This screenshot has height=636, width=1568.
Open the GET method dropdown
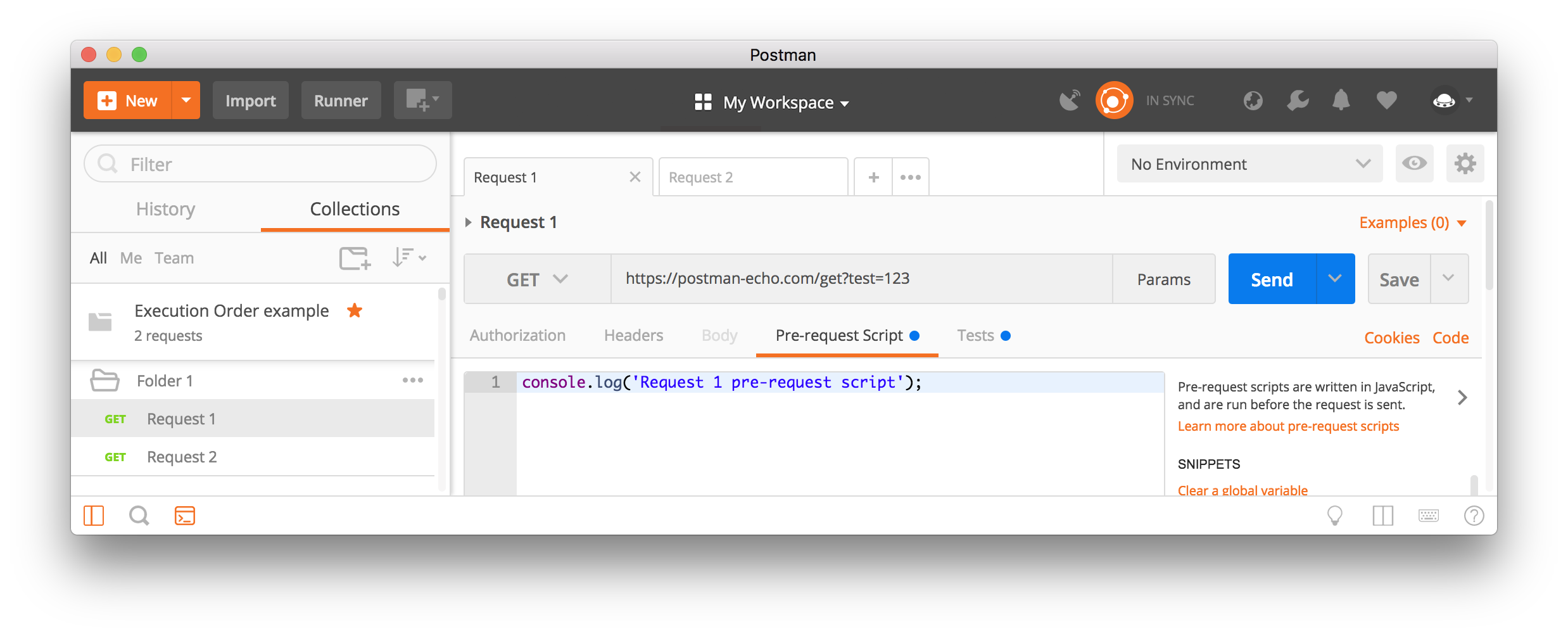[x=537, y=279]
